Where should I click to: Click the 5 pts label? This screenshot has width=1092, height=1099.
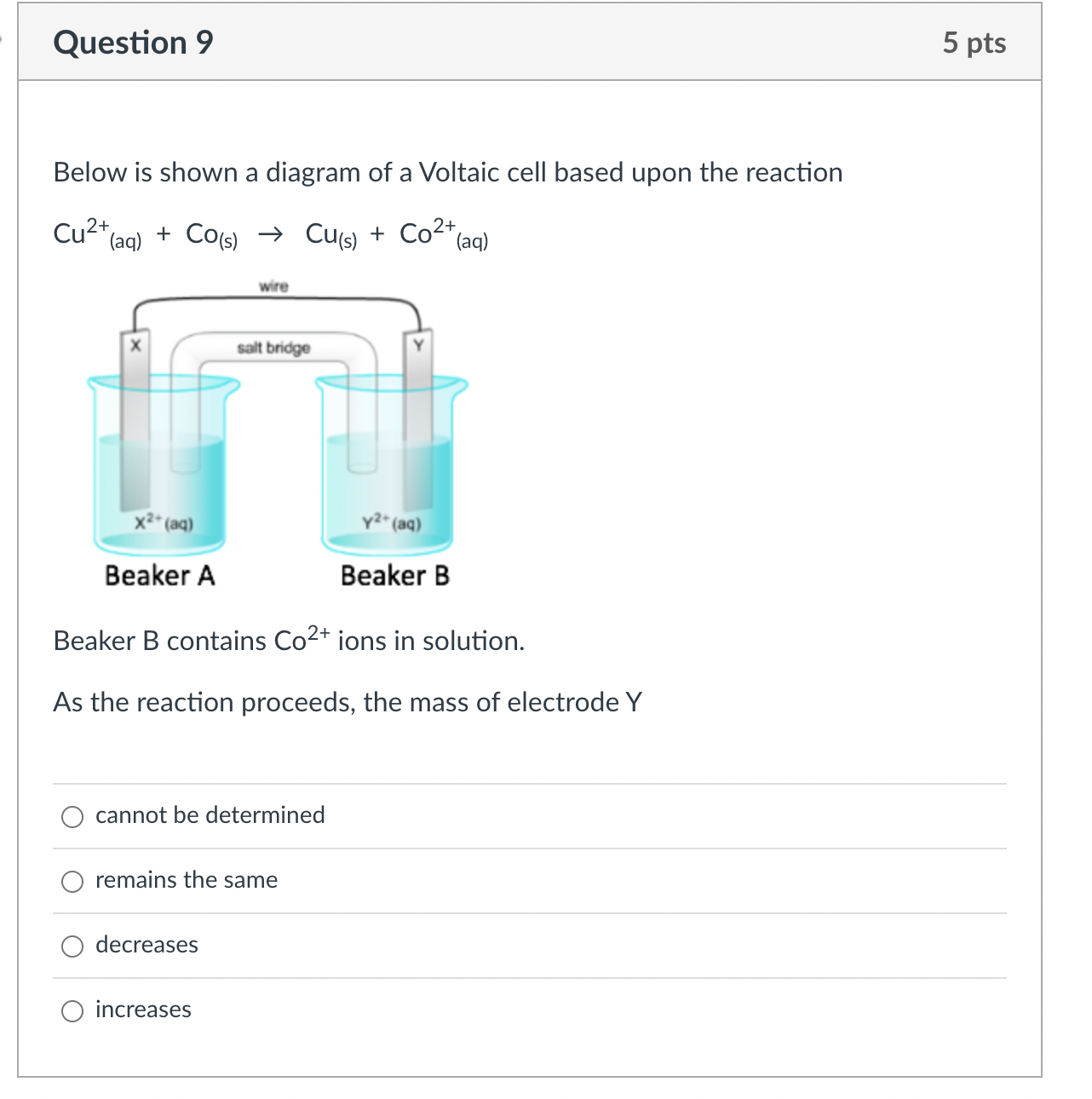point(978,43)
